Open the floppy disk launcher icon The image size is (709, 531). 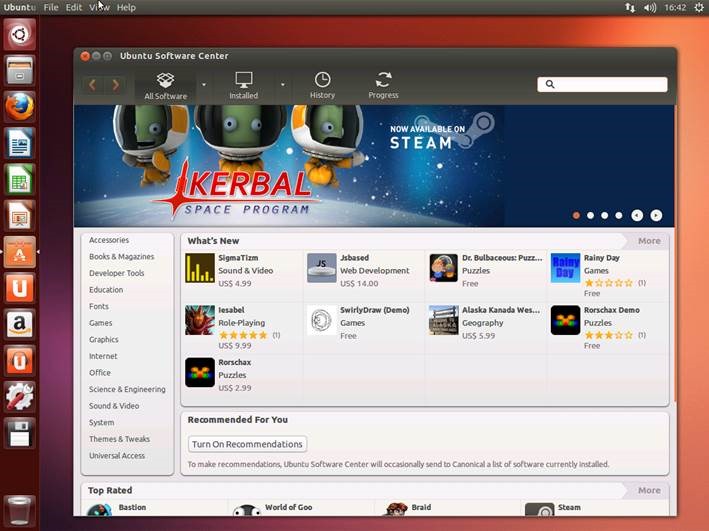pyautogui.click(x=19, y=433)
